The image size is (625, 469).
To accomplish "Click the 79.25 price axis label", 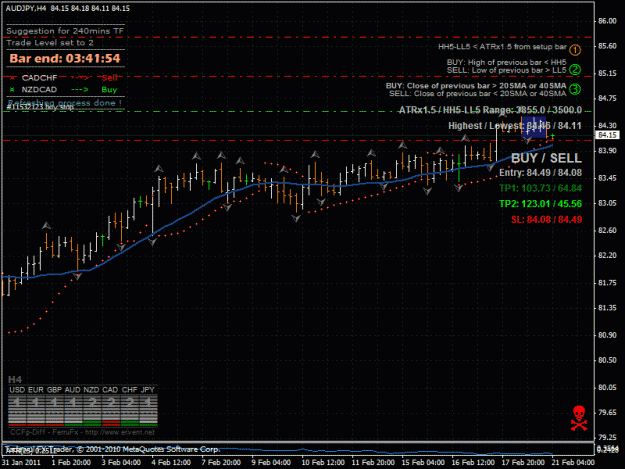I will pos(607,437).
